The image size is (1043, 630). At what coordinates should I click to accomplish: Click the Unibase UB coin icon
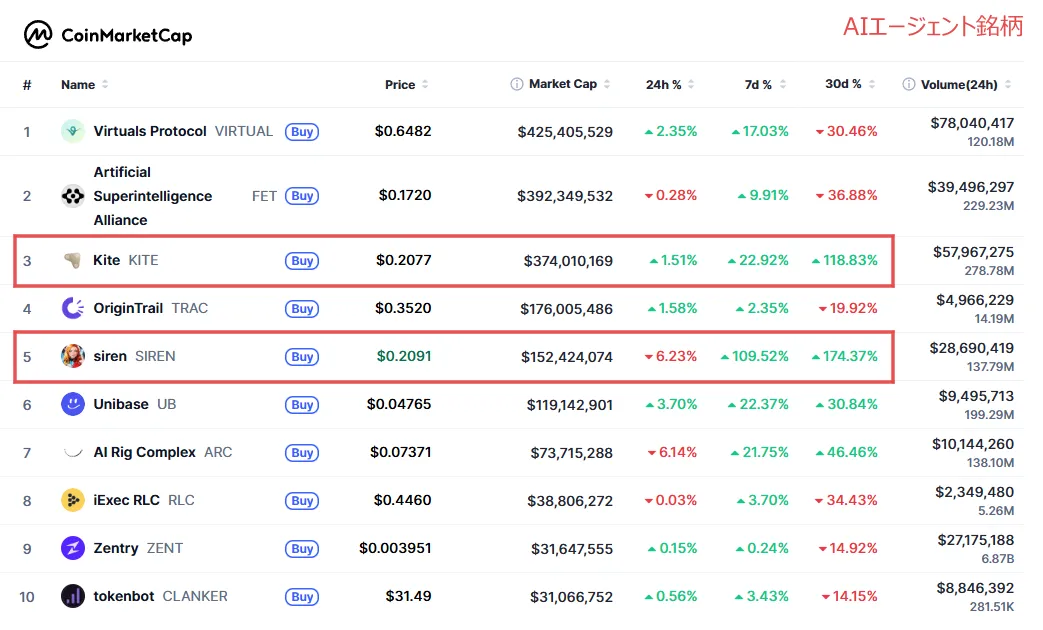(72, 404)
